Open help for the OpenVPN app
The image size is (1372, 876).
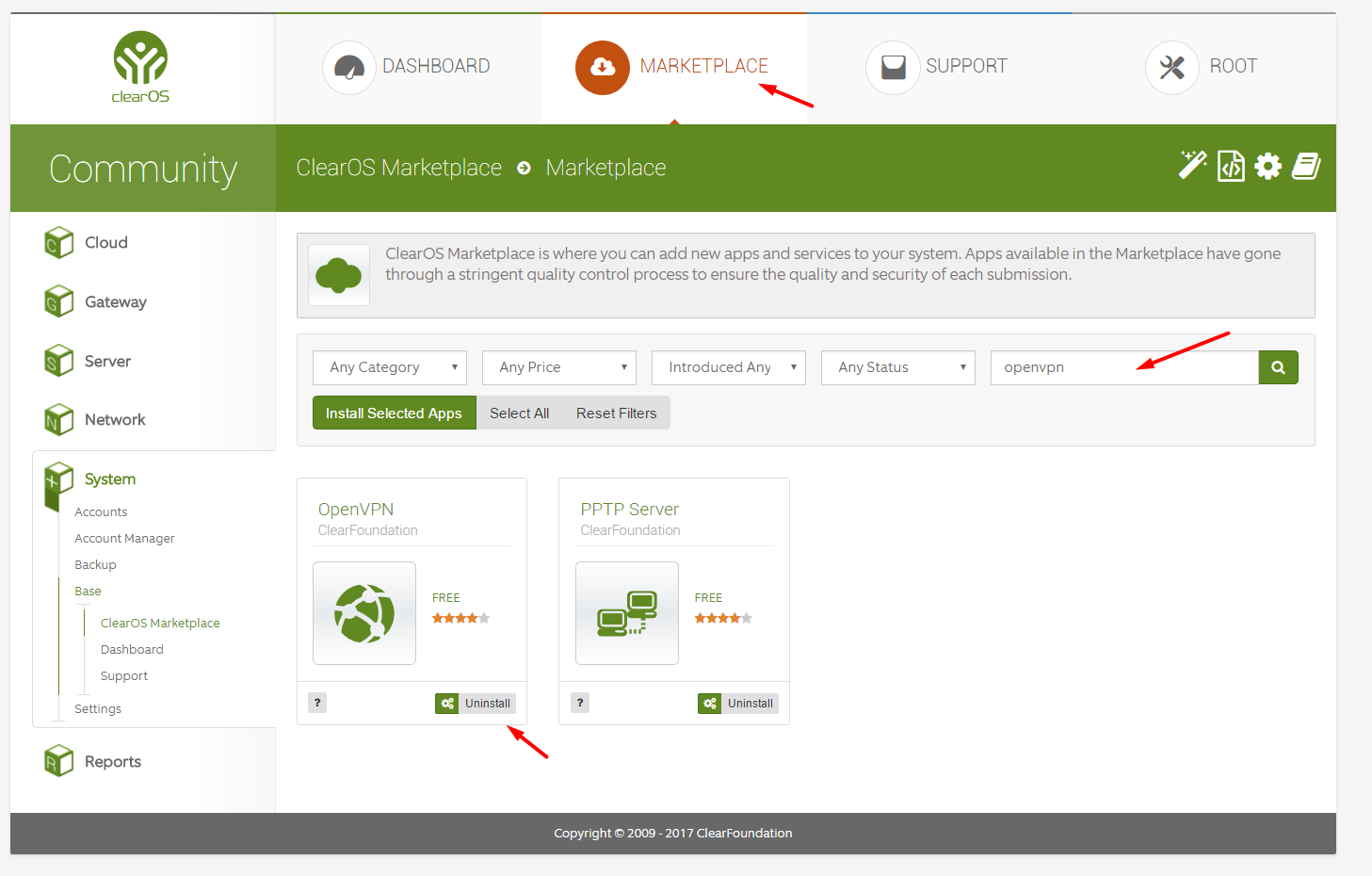coord(317,703)
